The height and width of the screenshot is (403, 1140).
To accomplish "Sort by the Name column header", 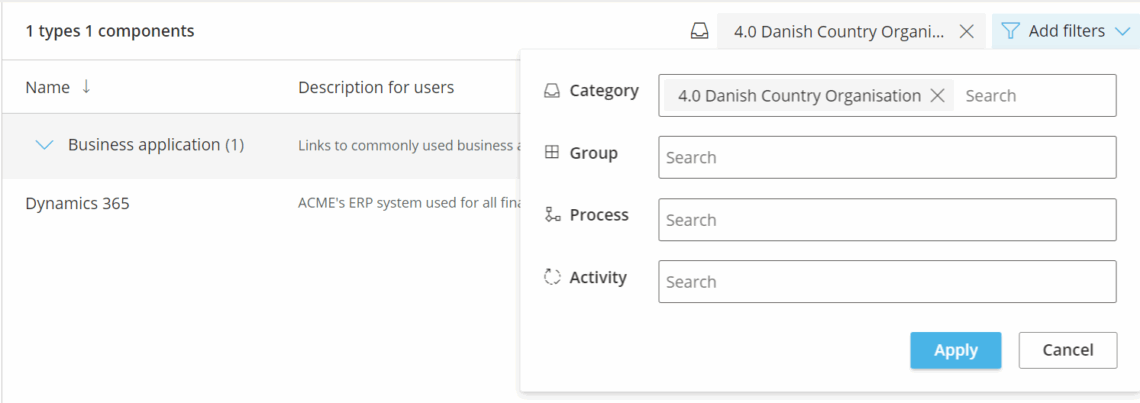I will click(47, 87).
